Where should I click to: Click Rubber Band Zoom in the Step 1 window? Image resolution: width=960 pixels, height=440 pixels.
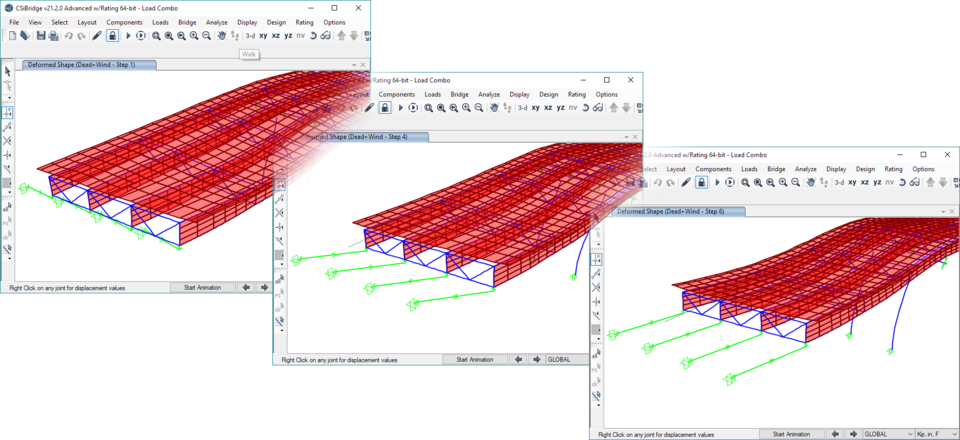(156, 36)
